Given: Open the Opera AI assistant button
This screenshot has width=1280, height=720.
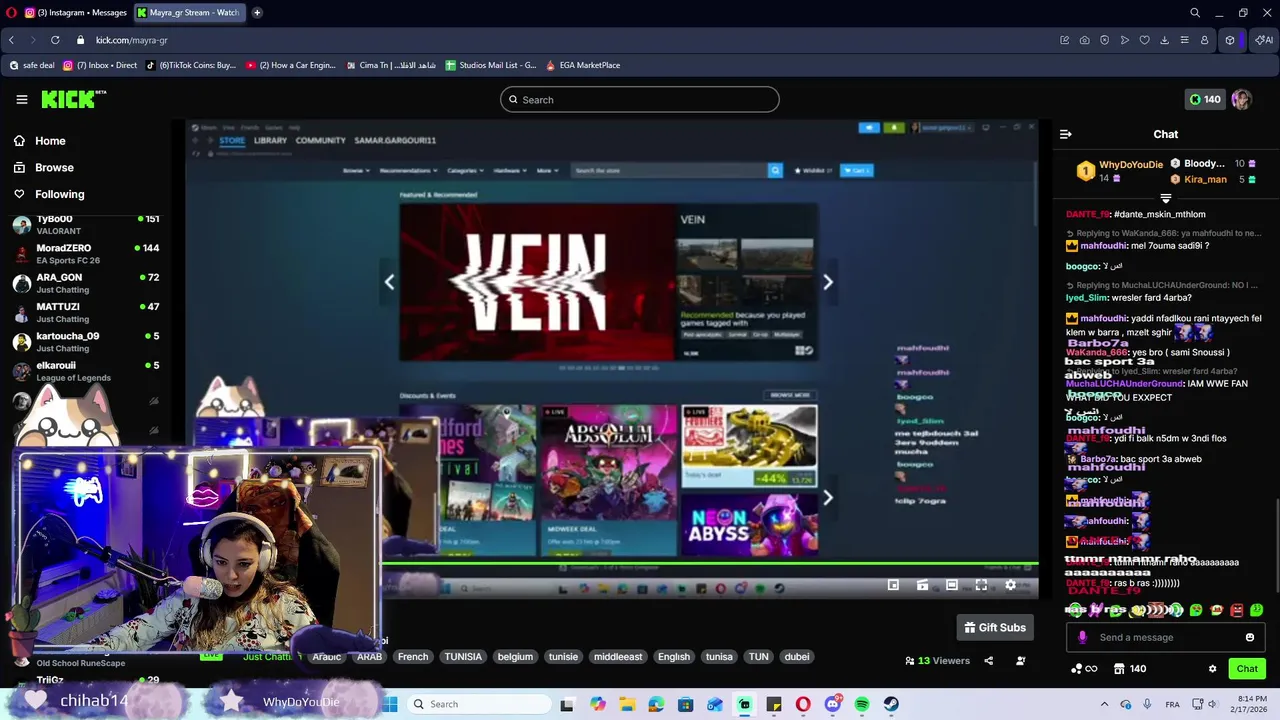Looking at the screenshot, I should 1264,40.
